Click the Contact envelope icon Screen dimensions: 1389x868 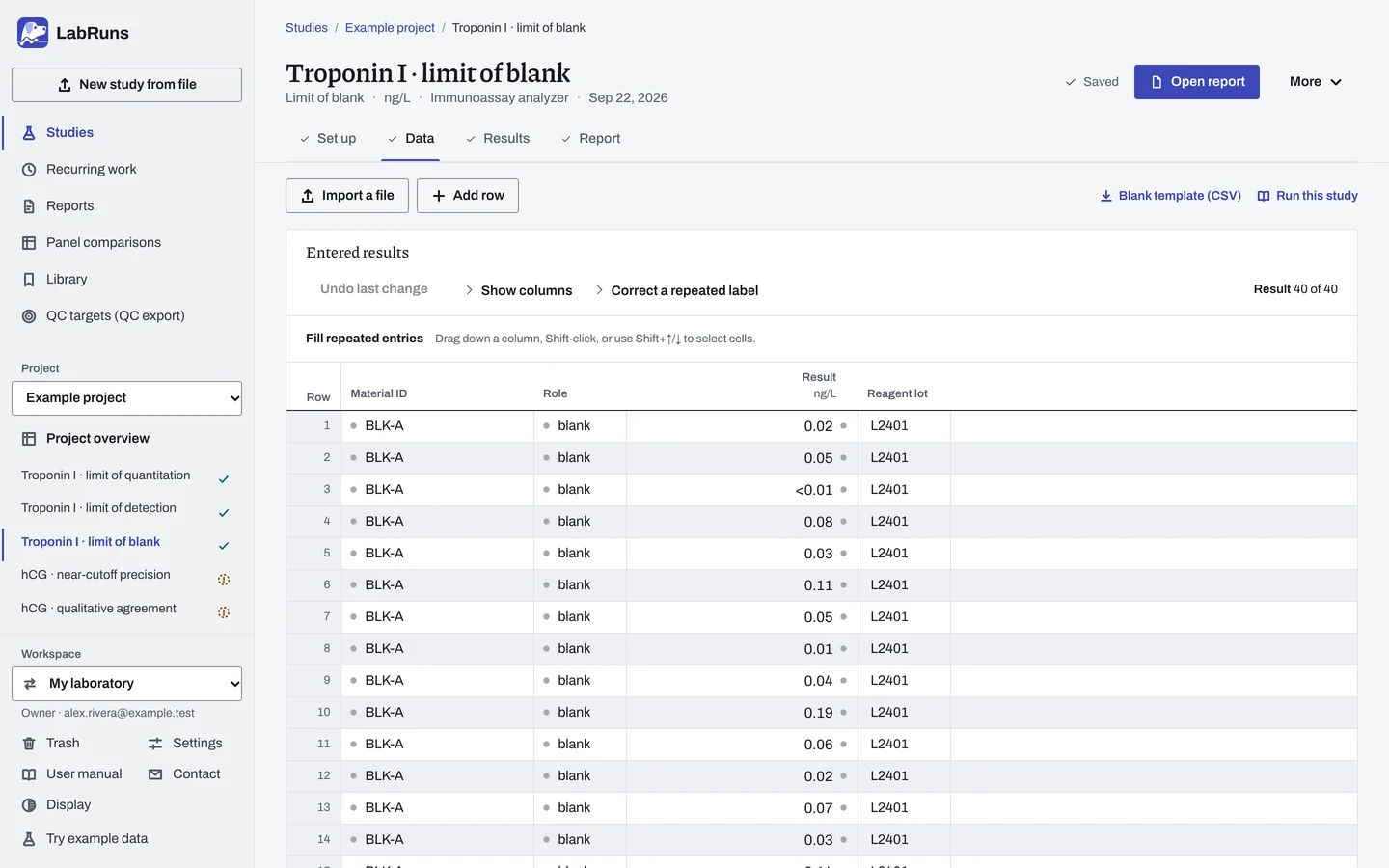pos(155,774)
